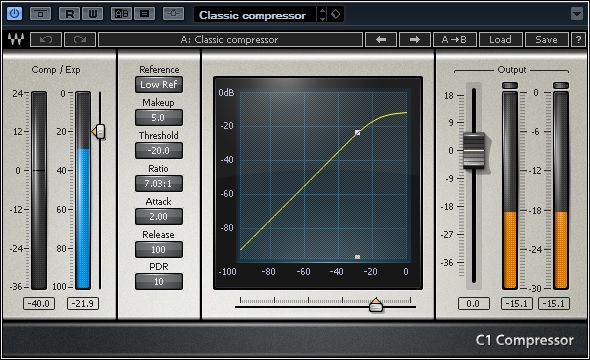
Task: Click the Comp/Exp threshold slider handle
Action: 99,131
